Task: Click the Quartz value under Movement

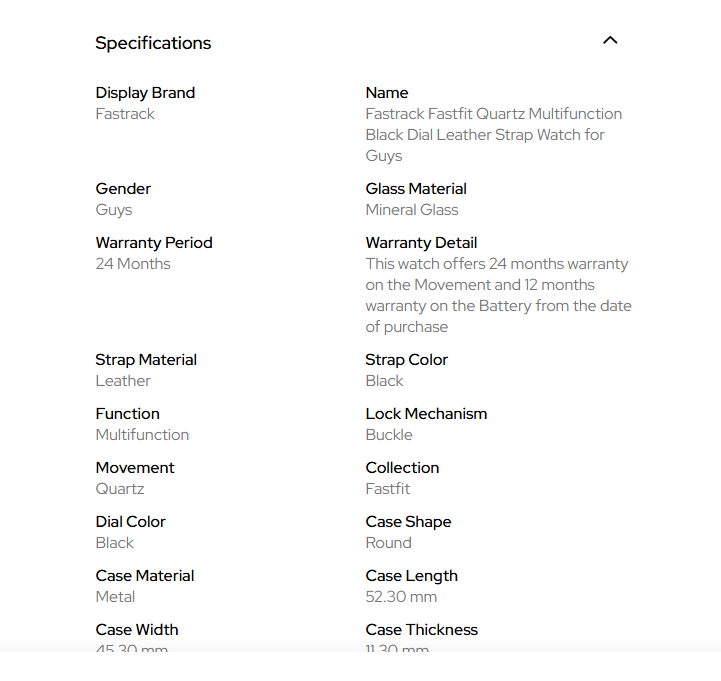Action: pos(120,489)
